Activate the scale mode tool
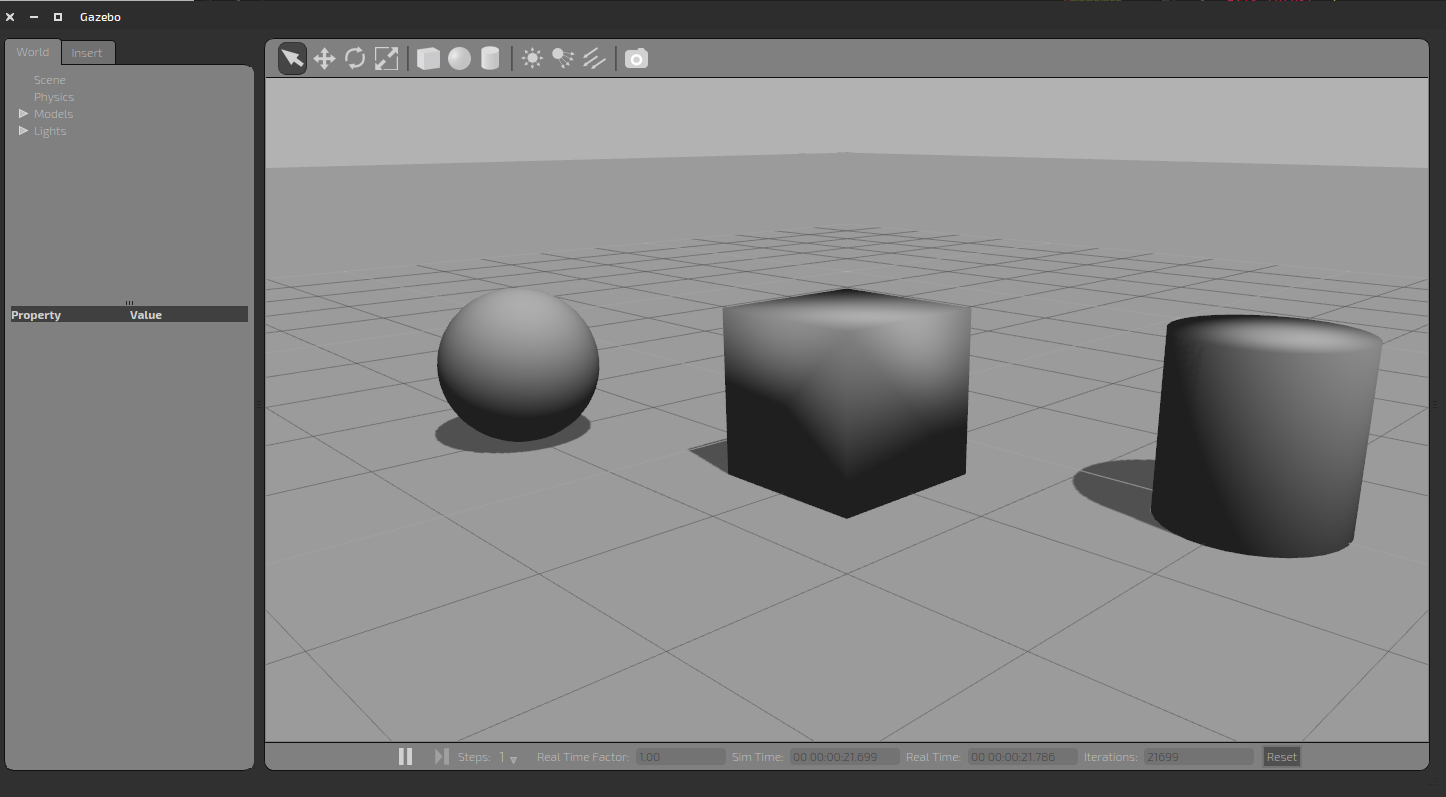 pyautogui.click(x=386, y=59)
